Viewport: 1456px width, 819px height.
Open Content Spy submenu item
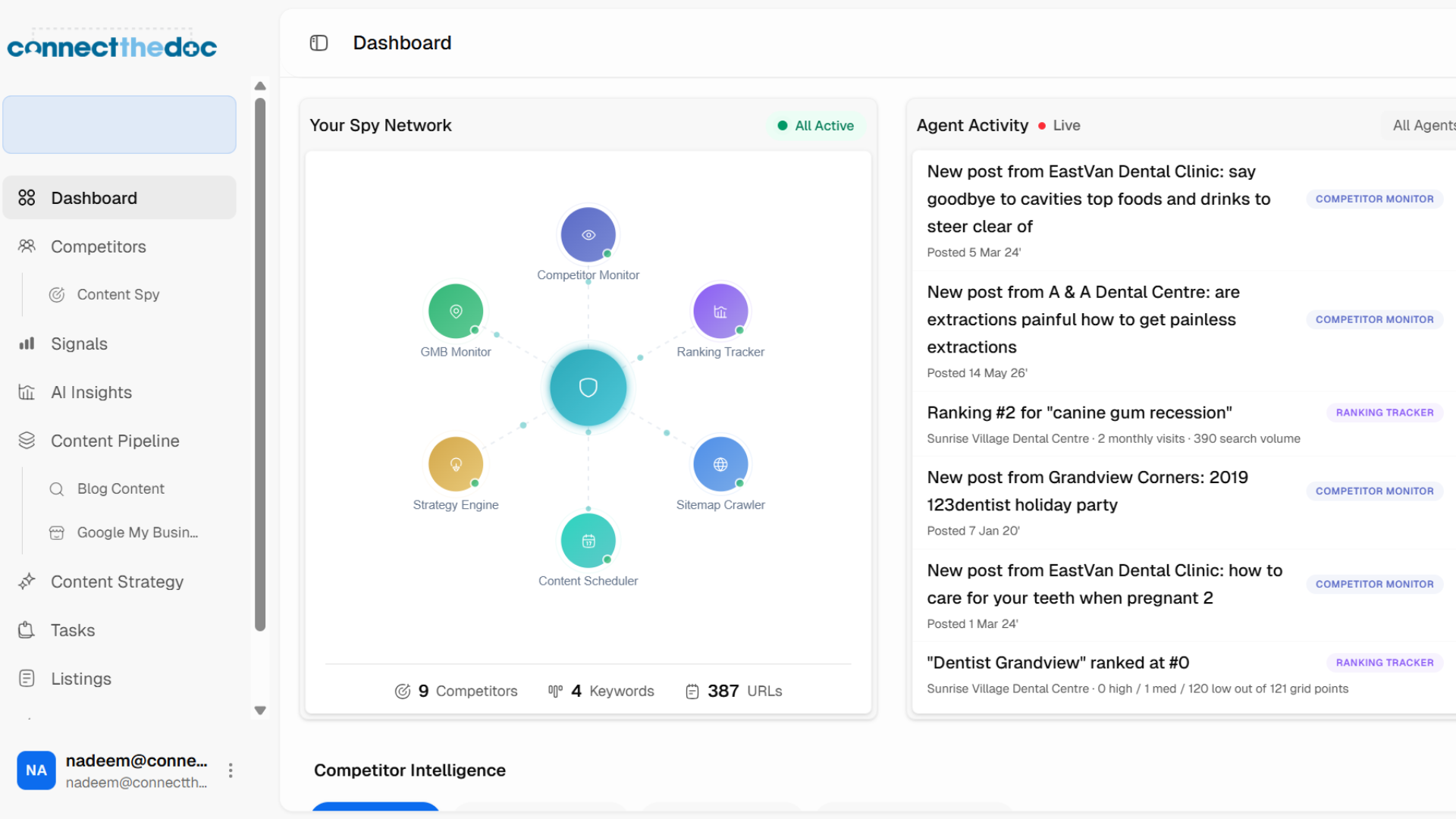click(x=118, y=294)
